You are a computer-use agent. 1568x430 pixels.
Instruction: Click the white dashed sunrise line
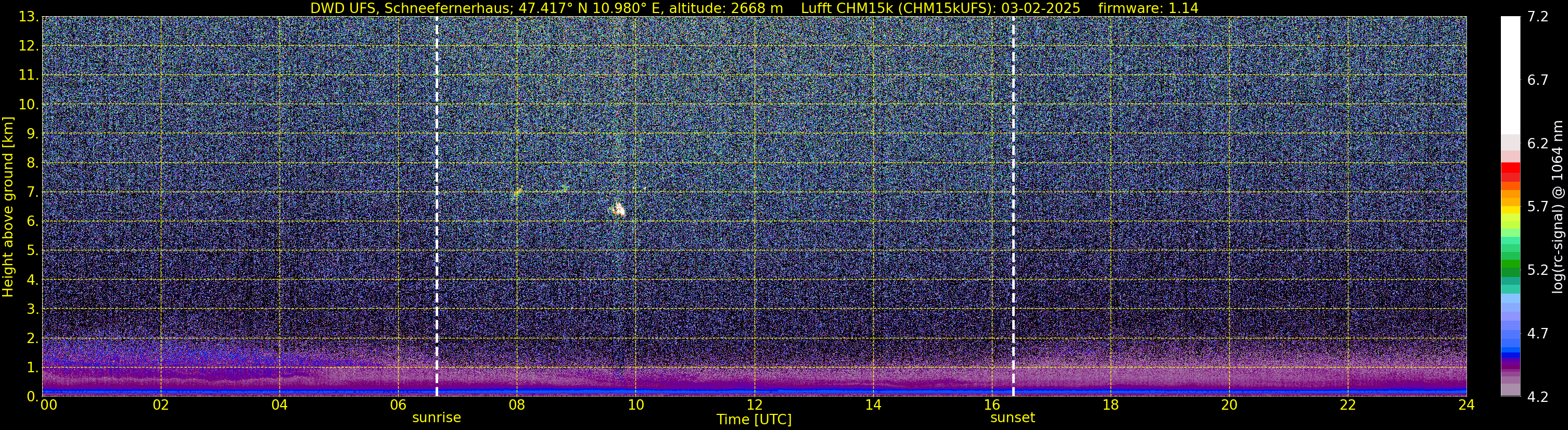coord(437,206)
